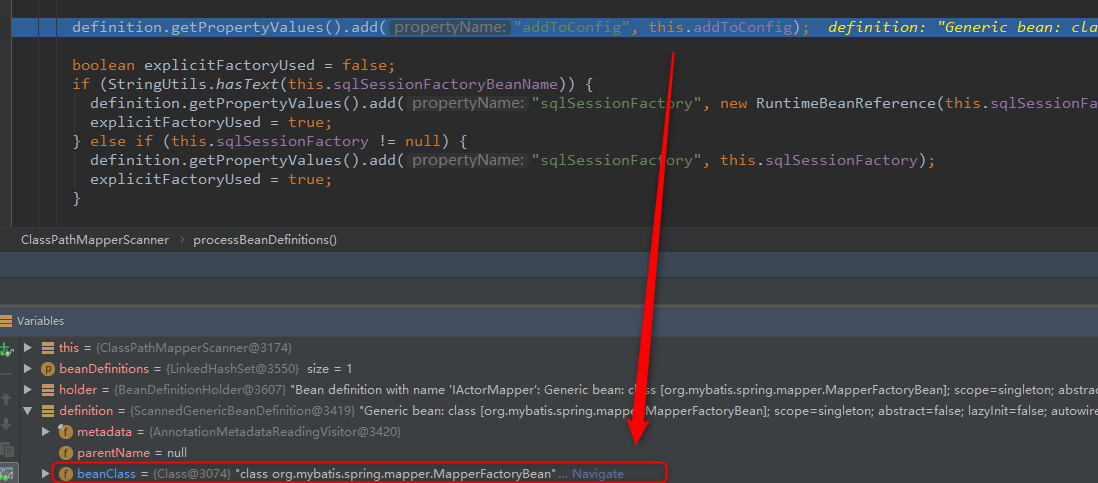Click the 'else if' sqlSessionFactory != null line
The height and width of the screenshot is (483, 1098).
pyautogui.click(x=270, y=141)
